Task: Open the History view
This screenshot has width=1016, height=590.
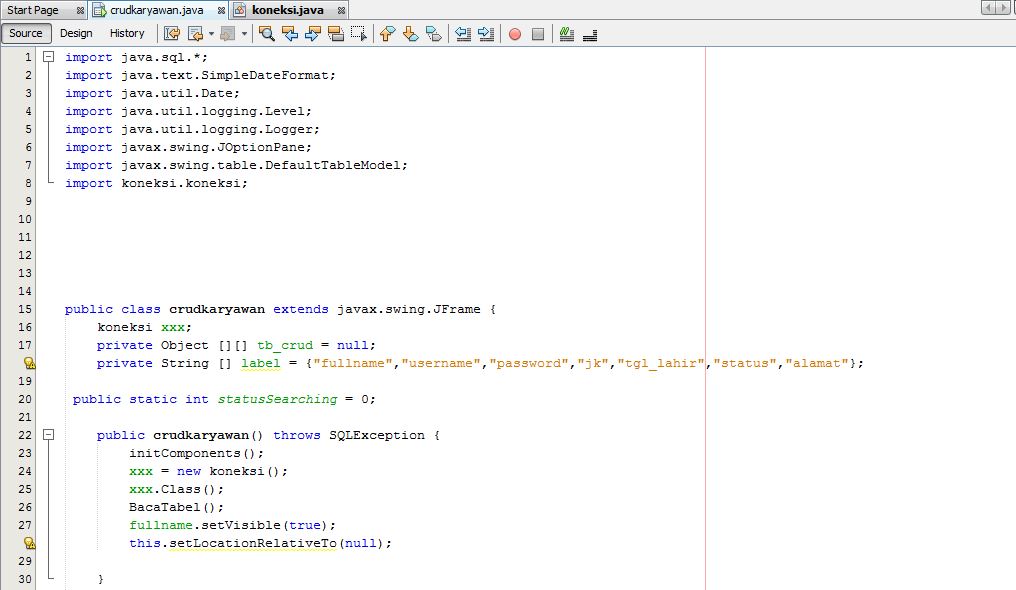Action: [127, 33]
